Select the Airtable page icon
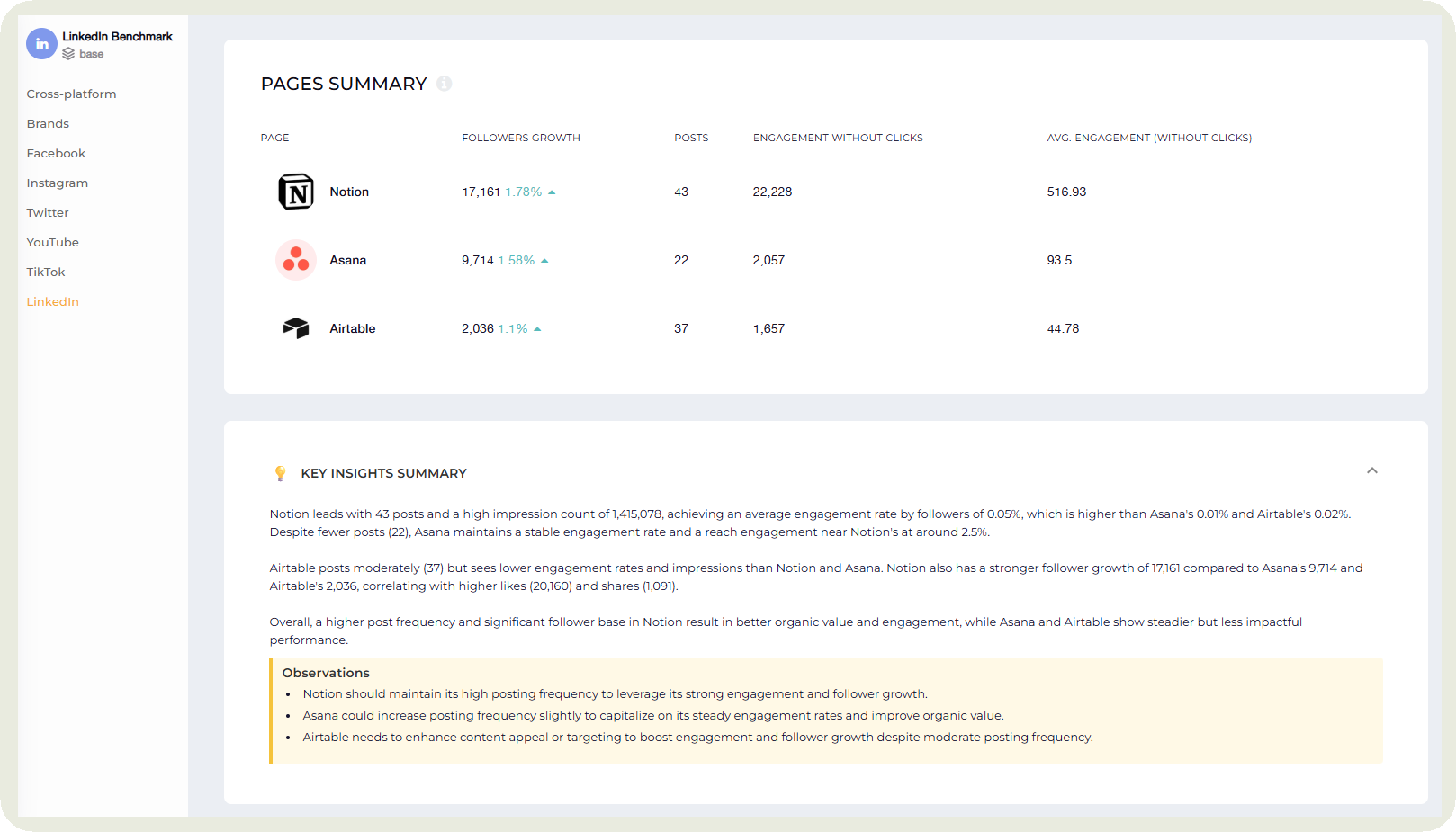 pos(295,328)
